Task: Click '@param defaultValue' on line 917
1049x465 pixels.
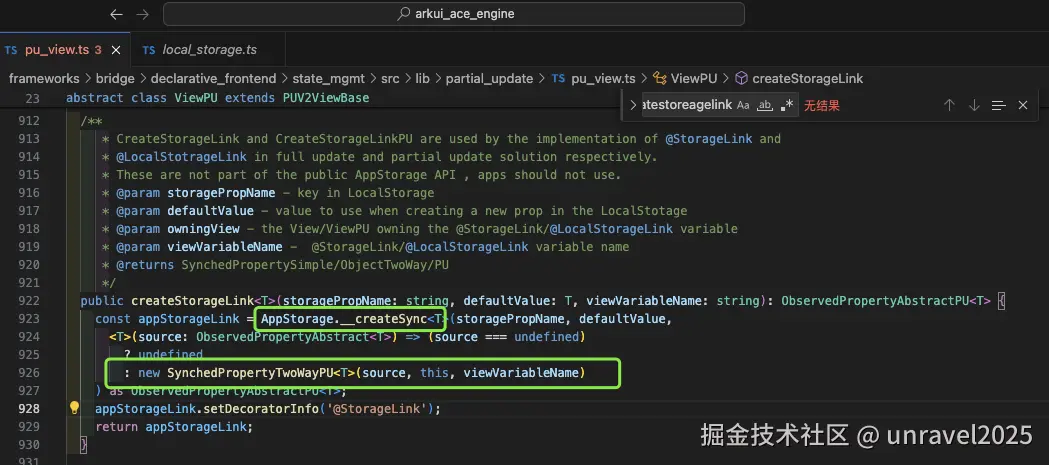Action: tap(185, 211)
